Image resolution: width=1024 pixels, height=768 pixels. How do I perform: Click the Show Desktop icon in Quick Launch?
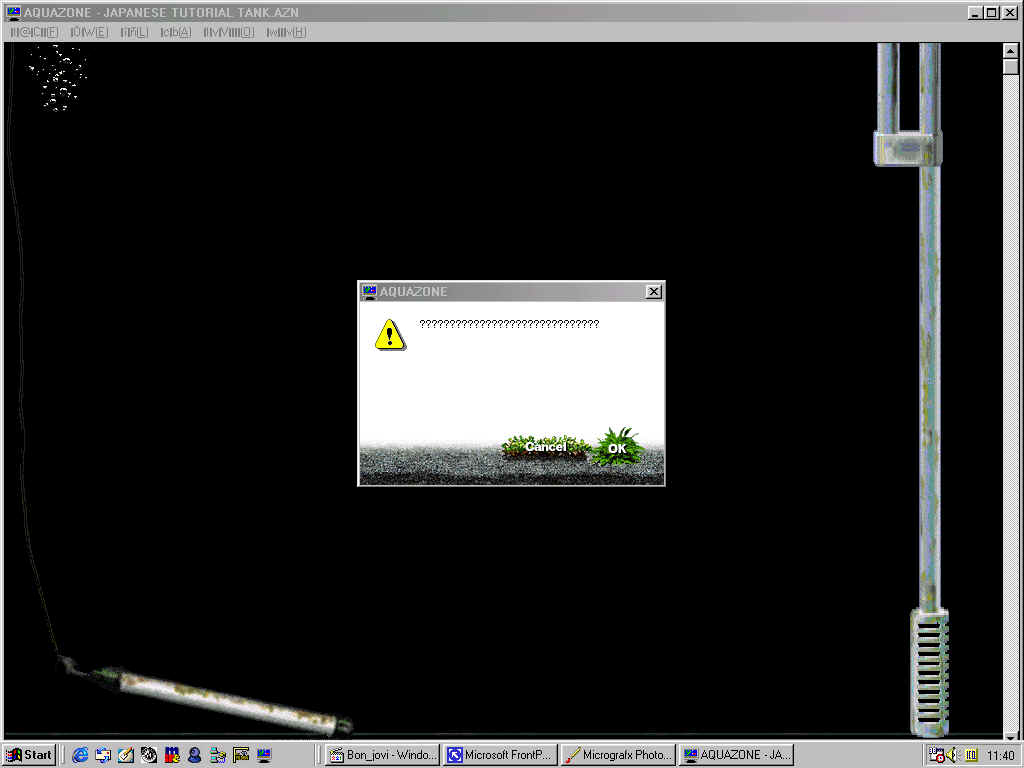pyautogui.click(x=126, y=755)
